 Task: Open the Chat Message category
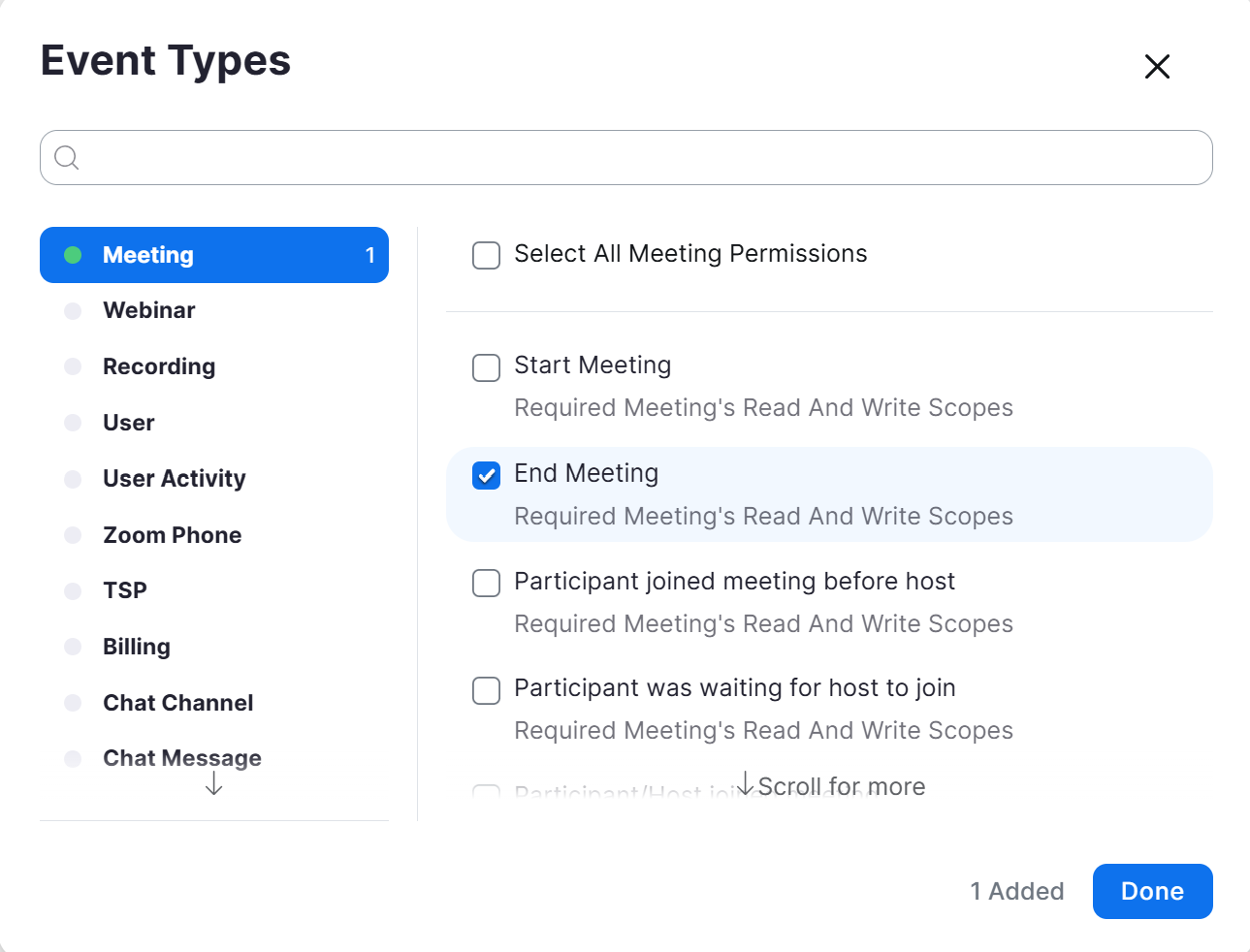pos(182,758)
